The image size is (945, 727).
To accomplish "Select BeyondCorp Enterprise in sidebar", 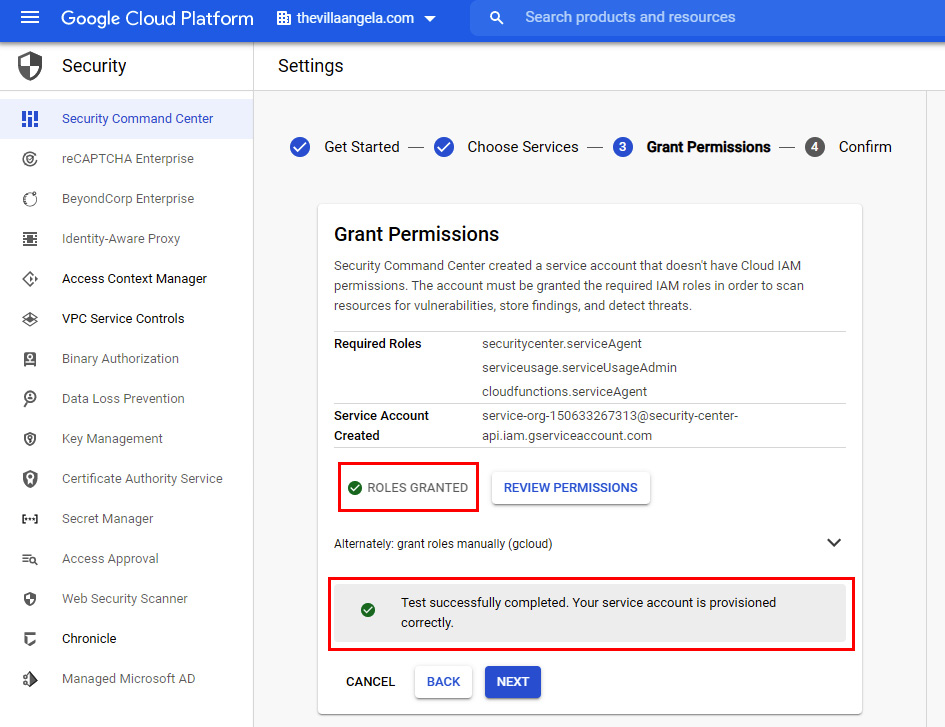I will (127, 199).
